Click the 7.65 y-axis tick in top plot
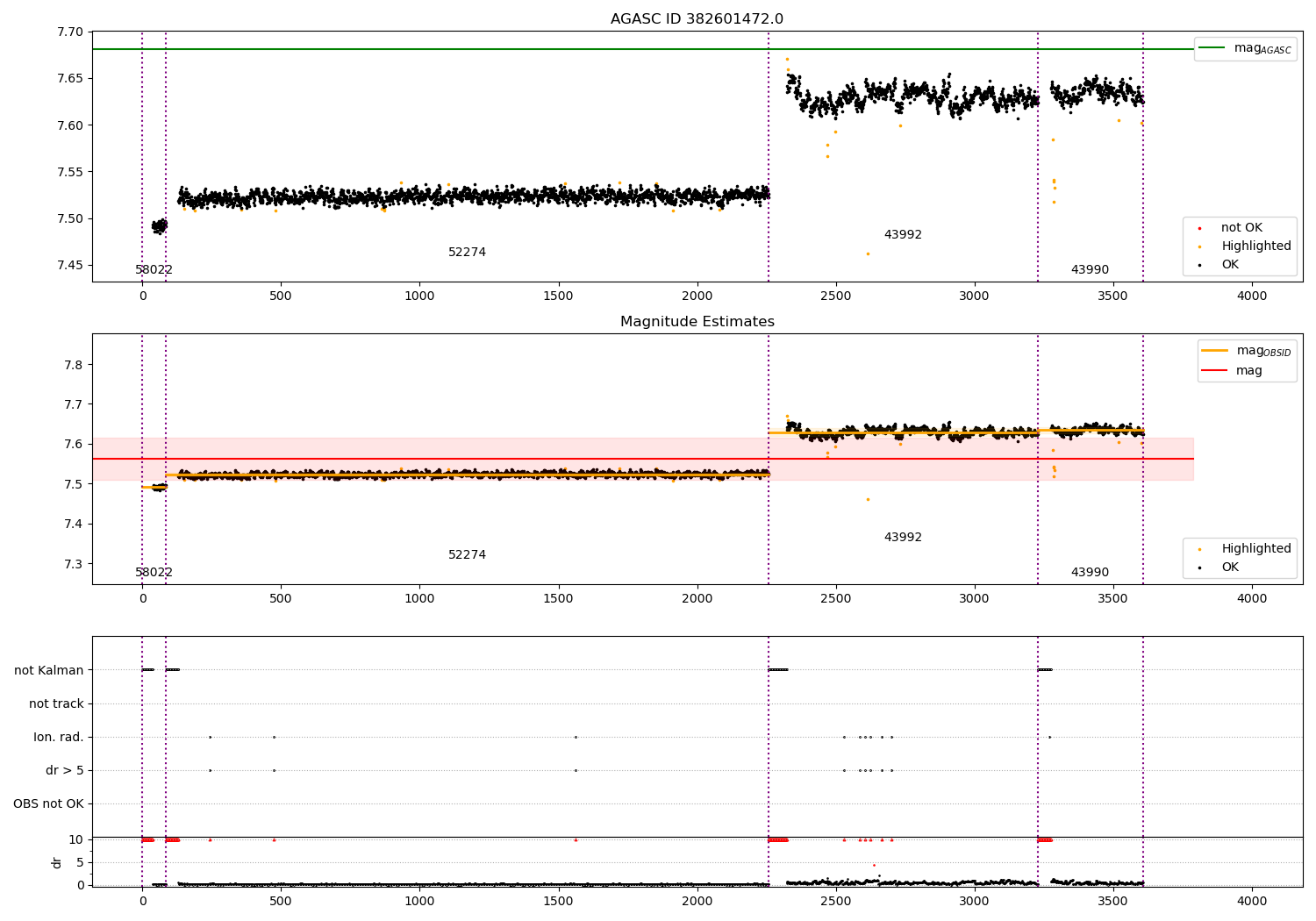The image size is (1316, 921). click(x=69, y=79)
